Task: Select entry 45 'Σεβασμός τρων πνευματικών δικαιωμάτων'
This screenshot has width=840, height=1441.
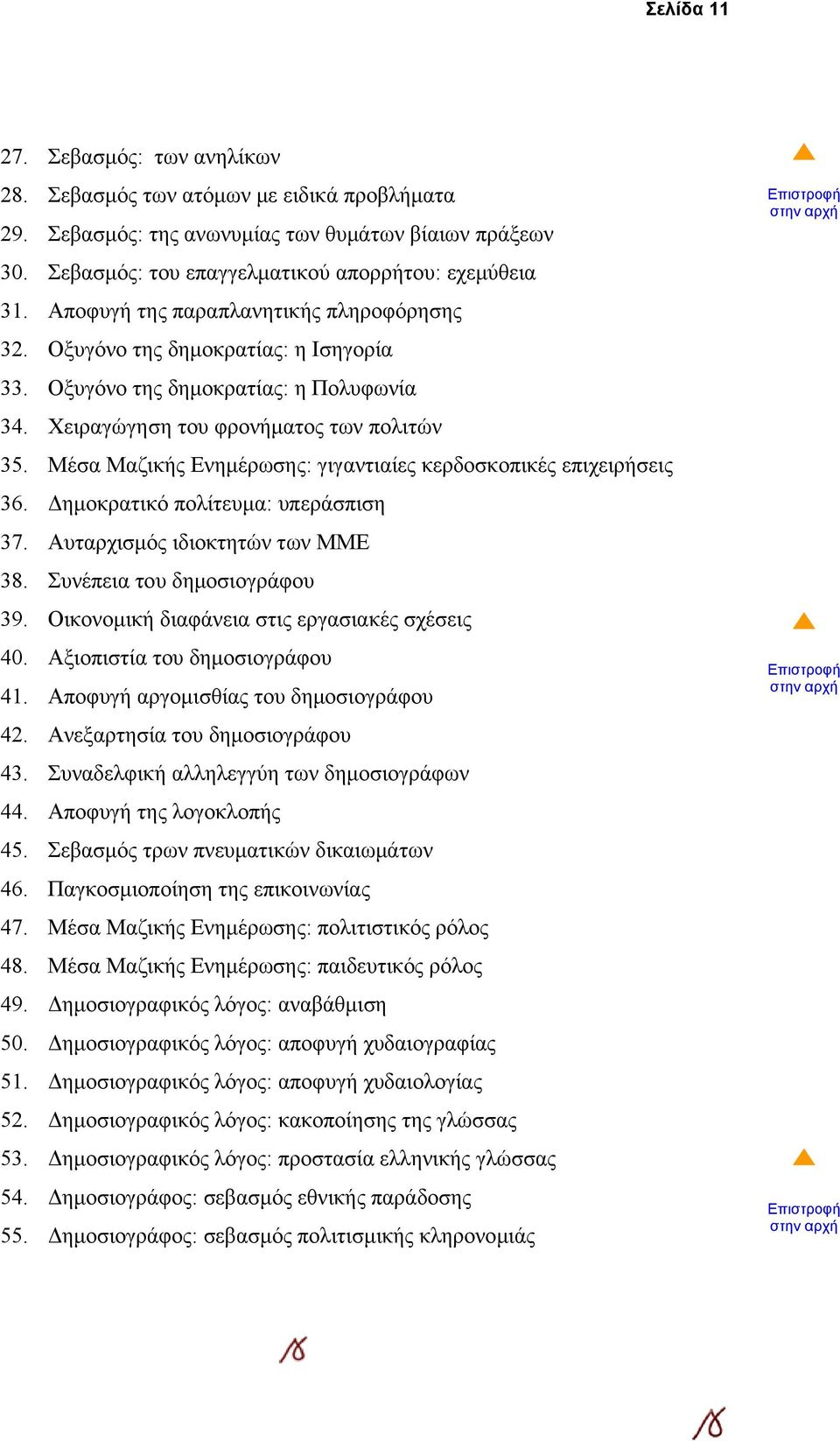Action: tap(240, 851)
